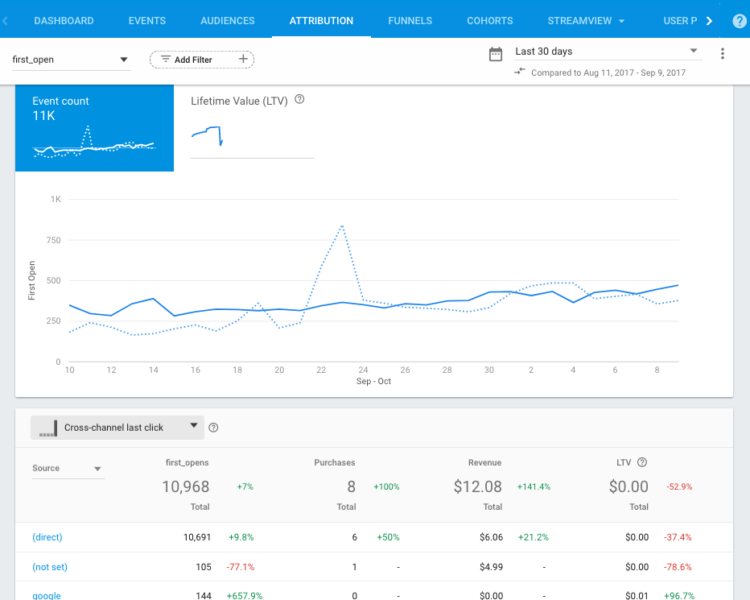This screenshot has height=600, width=750.
Task: Open the Cross-channel last click model dropdown
Action: [x=117, y=427]
